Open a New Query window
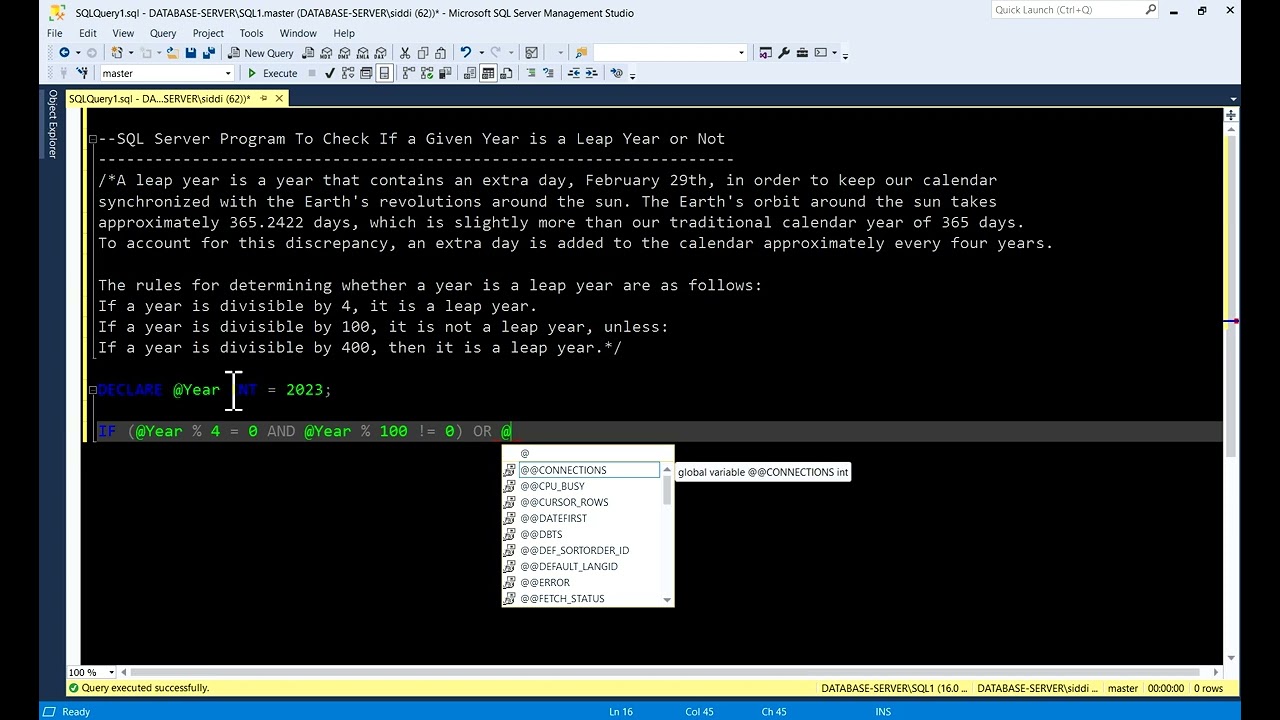 pyautogui.click(x=260, y=53)
